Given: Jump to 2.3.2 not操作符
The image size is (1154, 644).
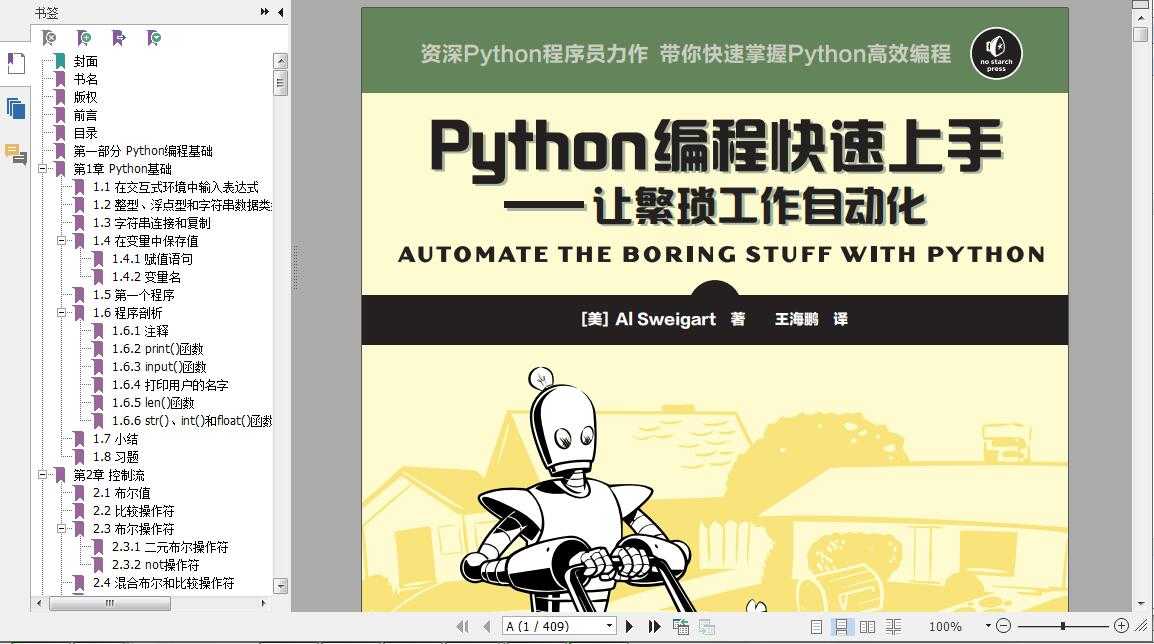Looking at the screenshot, I should click(x=155, y=565).
